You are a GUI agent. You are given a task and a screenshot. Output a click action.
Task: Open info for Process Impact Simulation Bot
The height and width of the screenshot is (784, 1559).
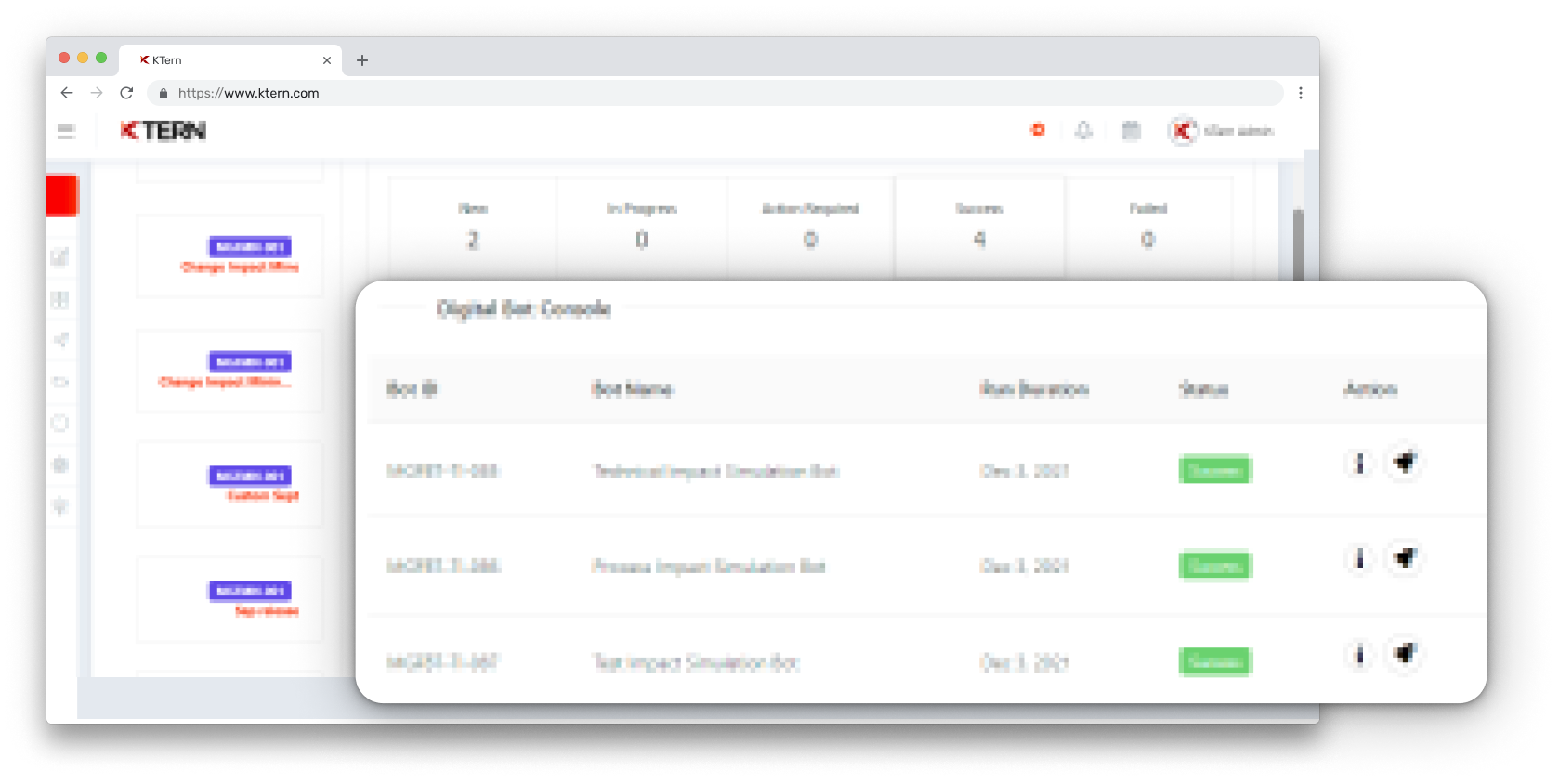pyautogui.click(x=1359, y=558)
